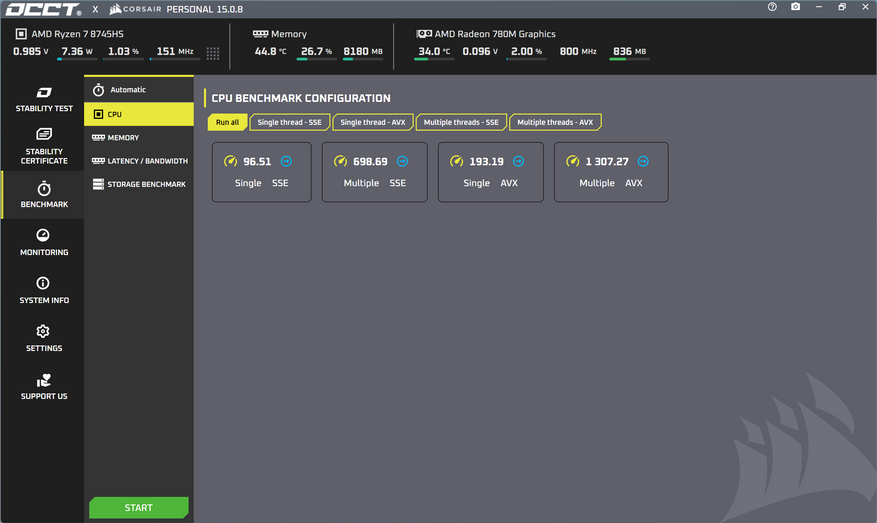Select the Latency / Bandwidth benchmark
The width and height of the screenshot is (877, 523).
(x=139, y=161)
